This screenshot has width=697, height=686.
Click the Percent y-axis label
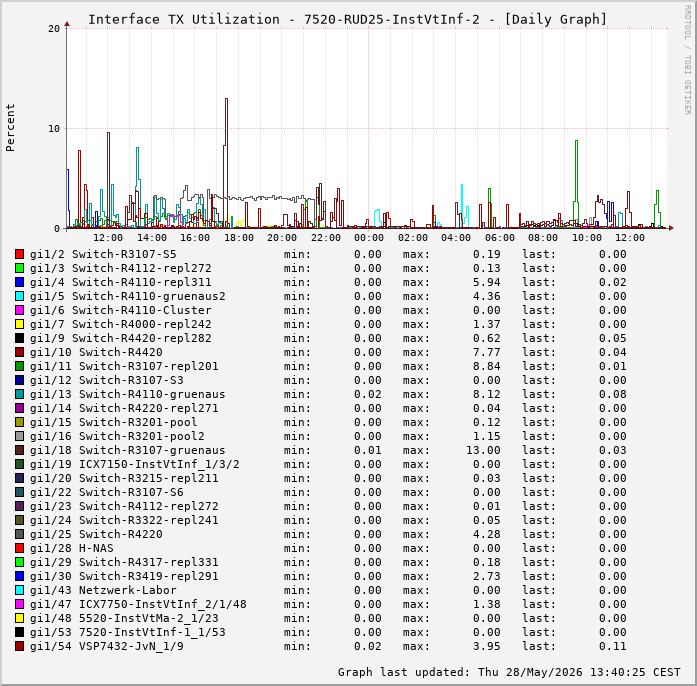(10, 128)
